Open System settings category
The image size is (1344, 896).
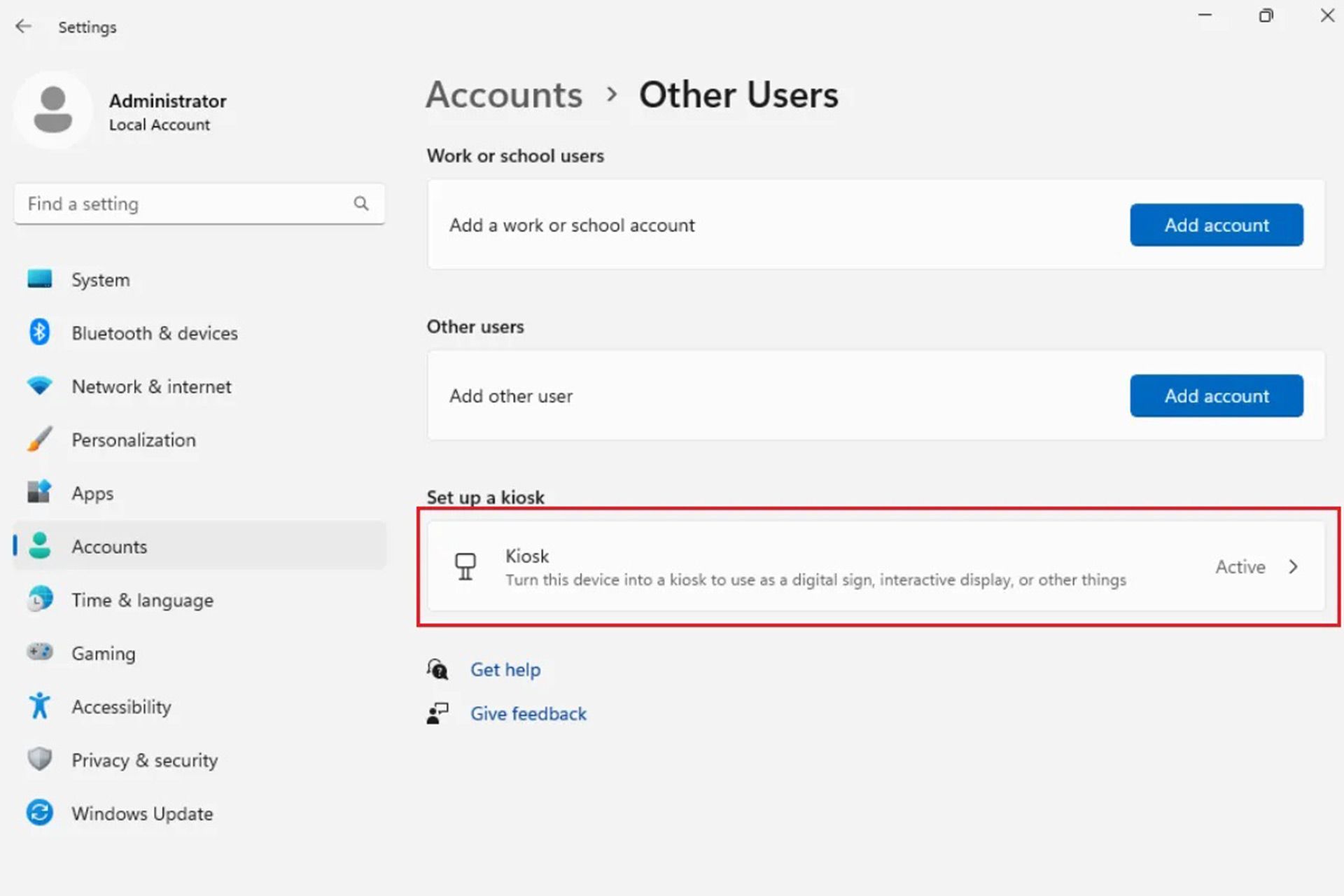click(199, 279)
